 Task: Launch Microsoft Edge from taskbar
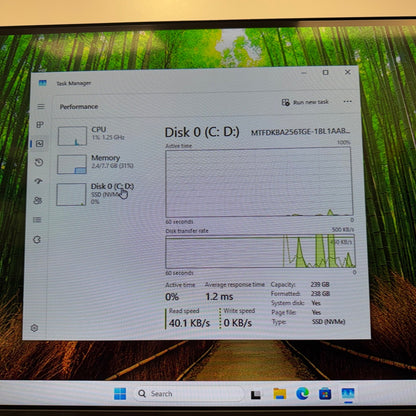pyautogui.click(x=302, y=394)
